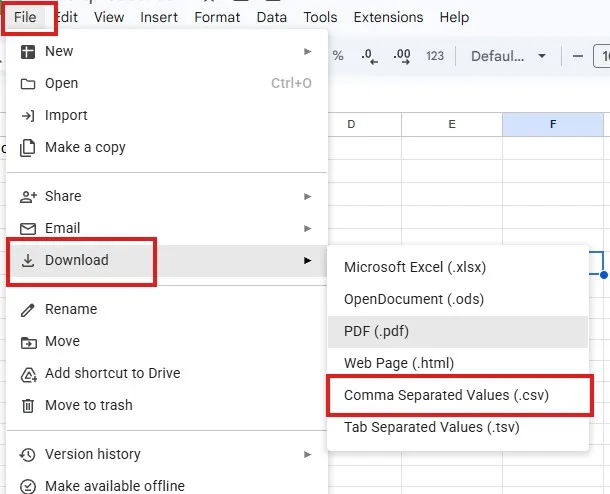The height and width of the screenshot is (494, 610).
Task: Expand the Version history submenu arrow
Action: tap(307, 454)
